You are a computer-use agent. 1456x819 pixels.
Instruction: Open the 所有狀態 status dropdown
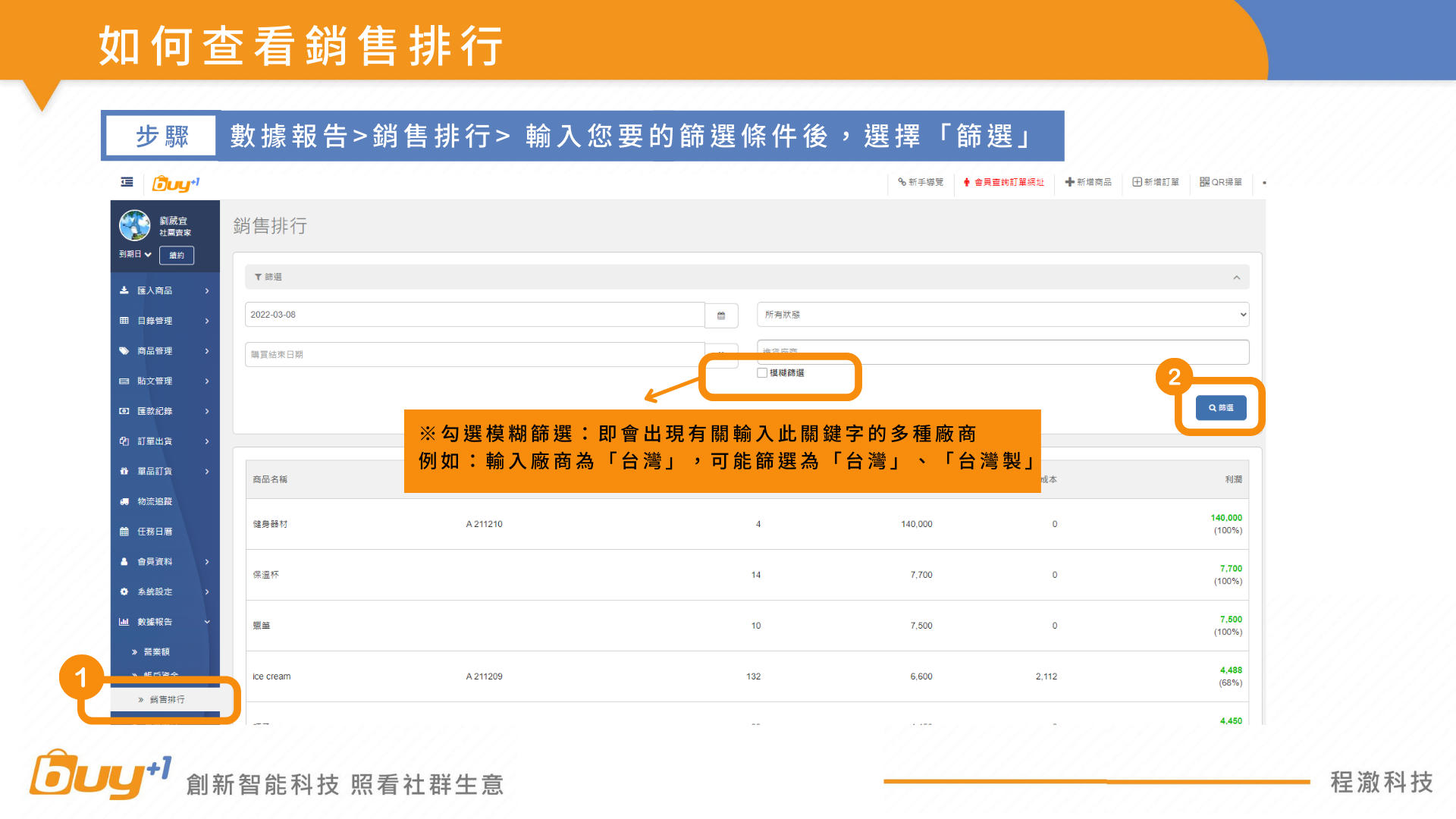(1002, 315)
